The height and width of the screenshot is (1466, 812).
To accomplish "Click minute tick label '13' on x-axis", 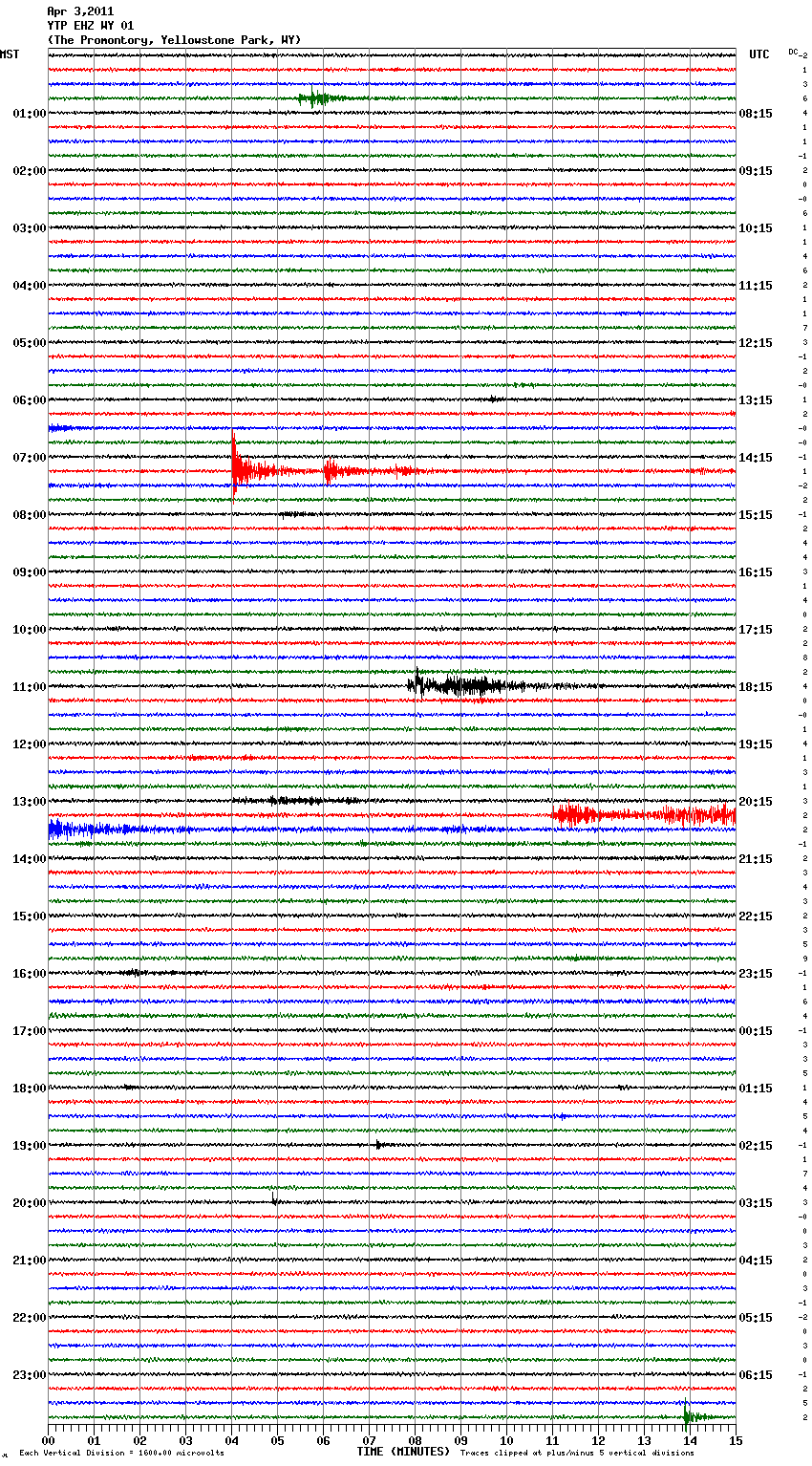I will pyautogui.click(x=645, y=1440).
